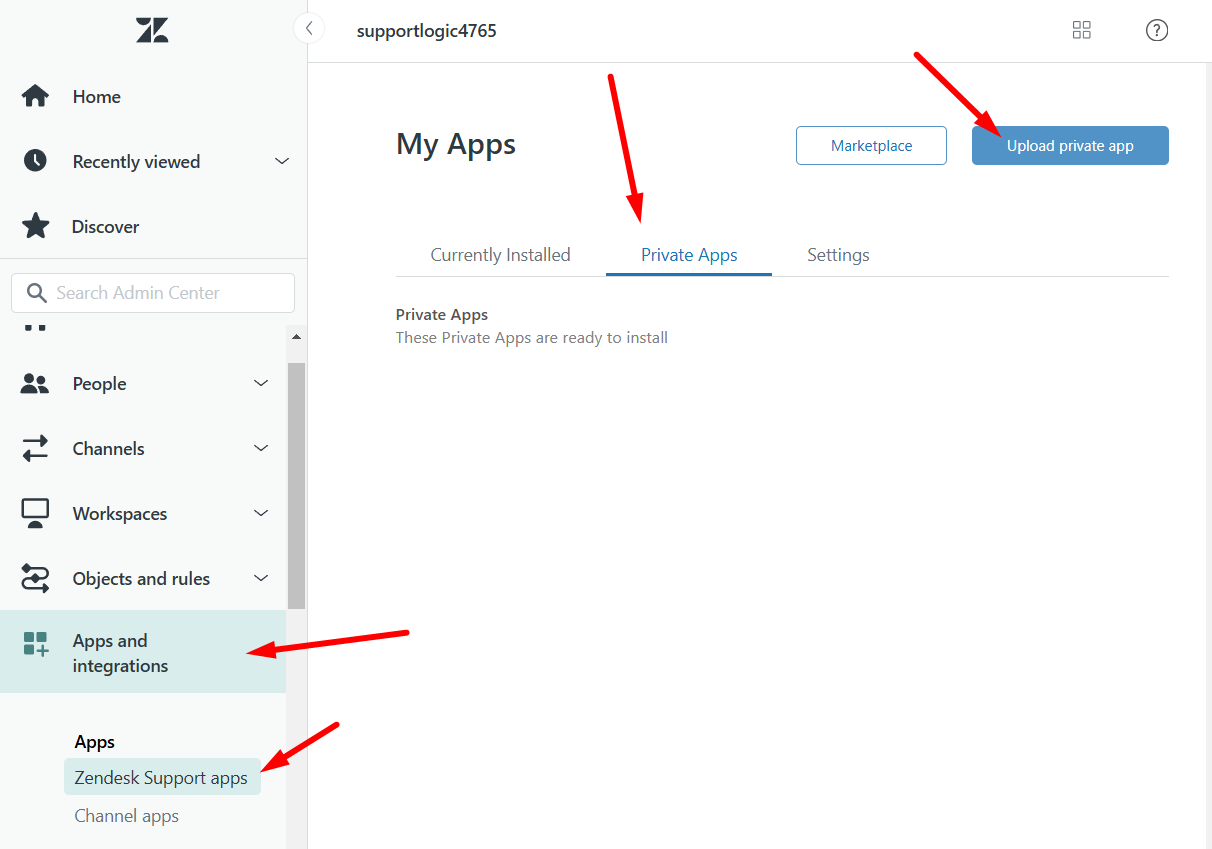The height and width of the screenshot is (849, 1212).
Task: Expand the Channels section chevron
Action: 261,448
